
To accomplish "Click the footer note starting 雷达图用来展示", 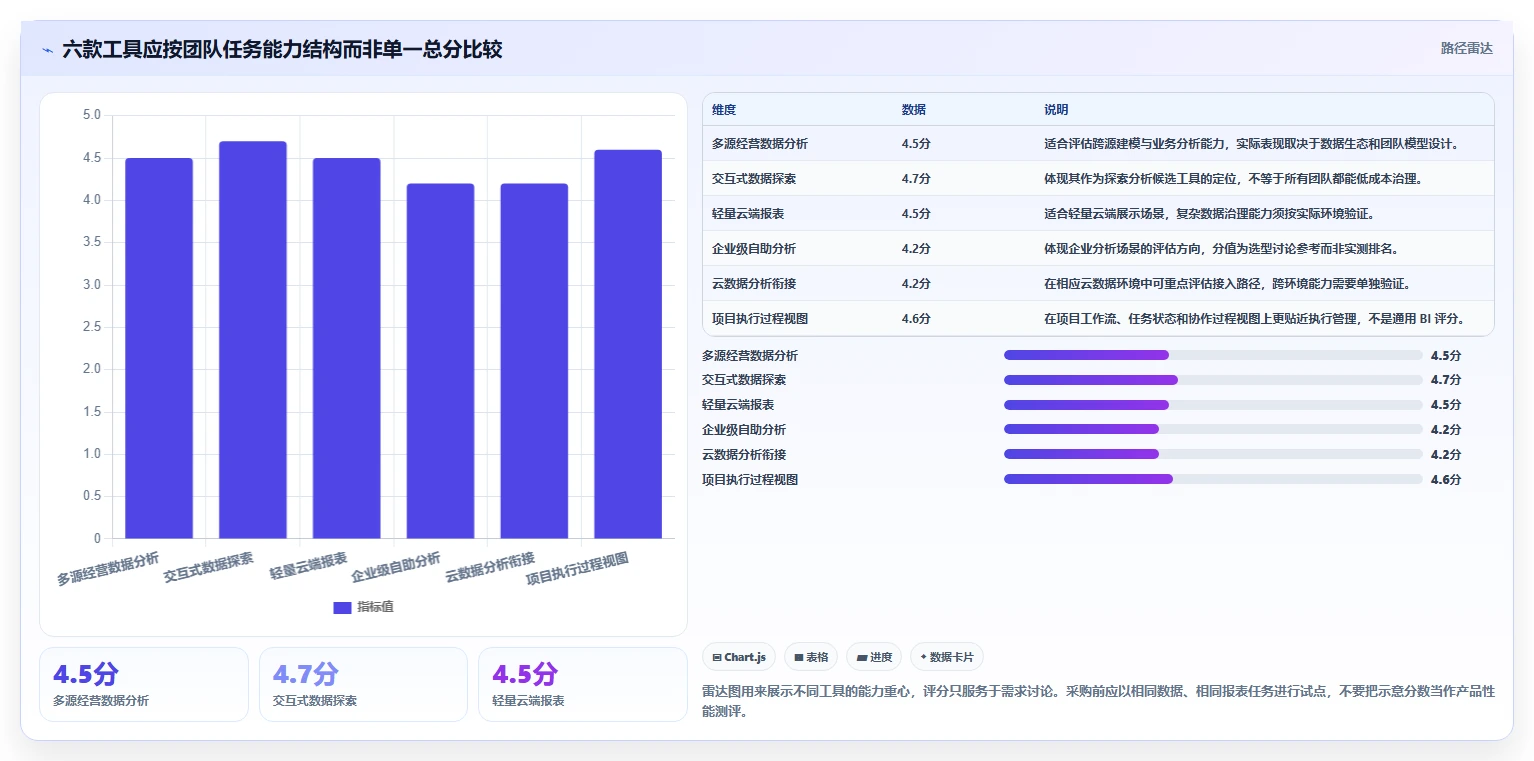I will pos(1099,702).
